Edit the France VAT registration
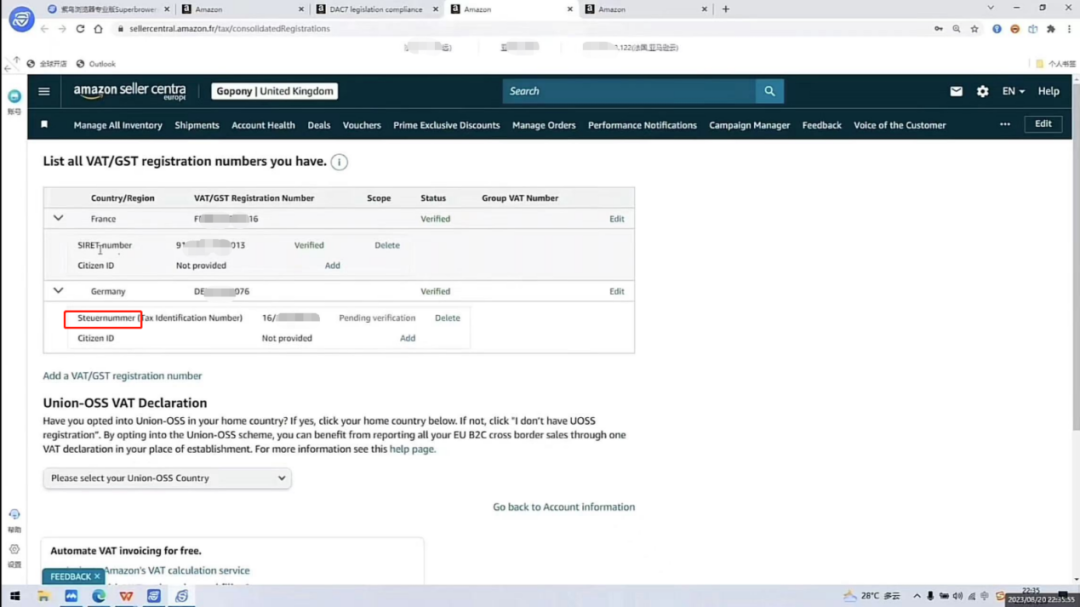 tap(616, 219)
